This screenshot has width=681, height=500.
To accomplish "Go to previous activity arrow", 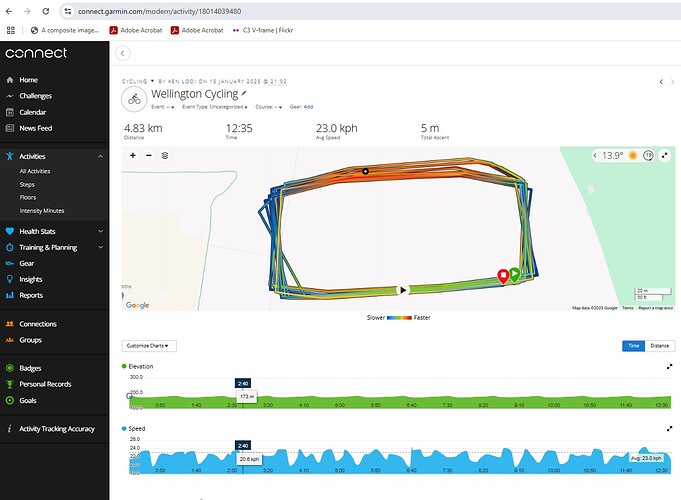I will pos(661,82).
